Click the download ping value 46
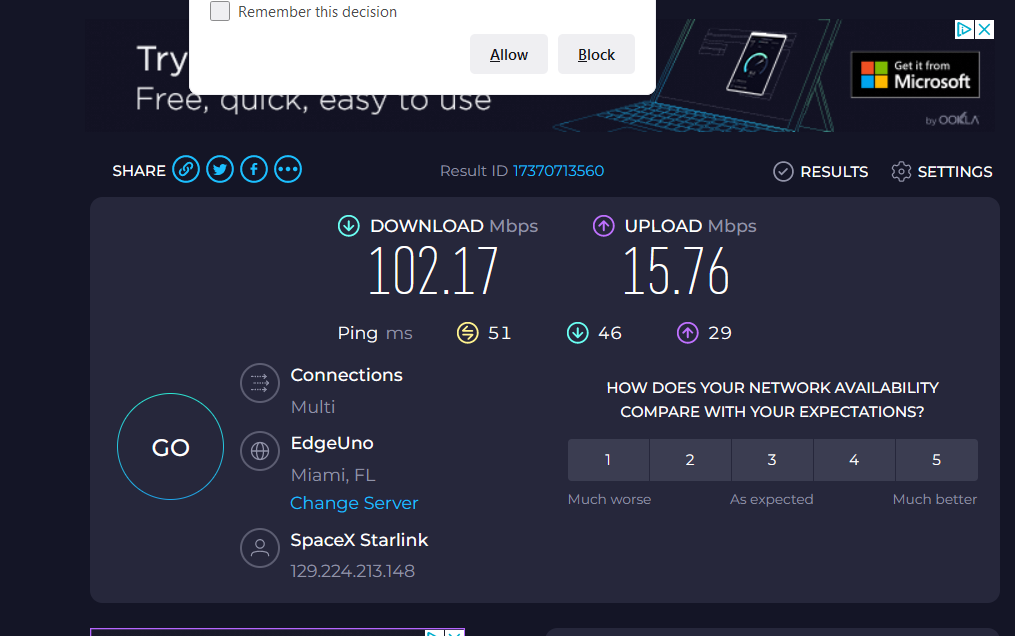 610,333
